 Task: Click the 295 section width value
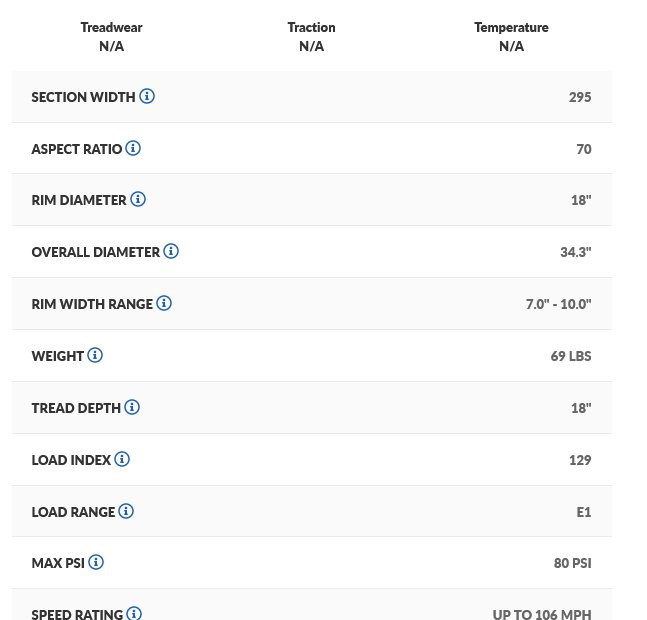click(x=580, y=97)
